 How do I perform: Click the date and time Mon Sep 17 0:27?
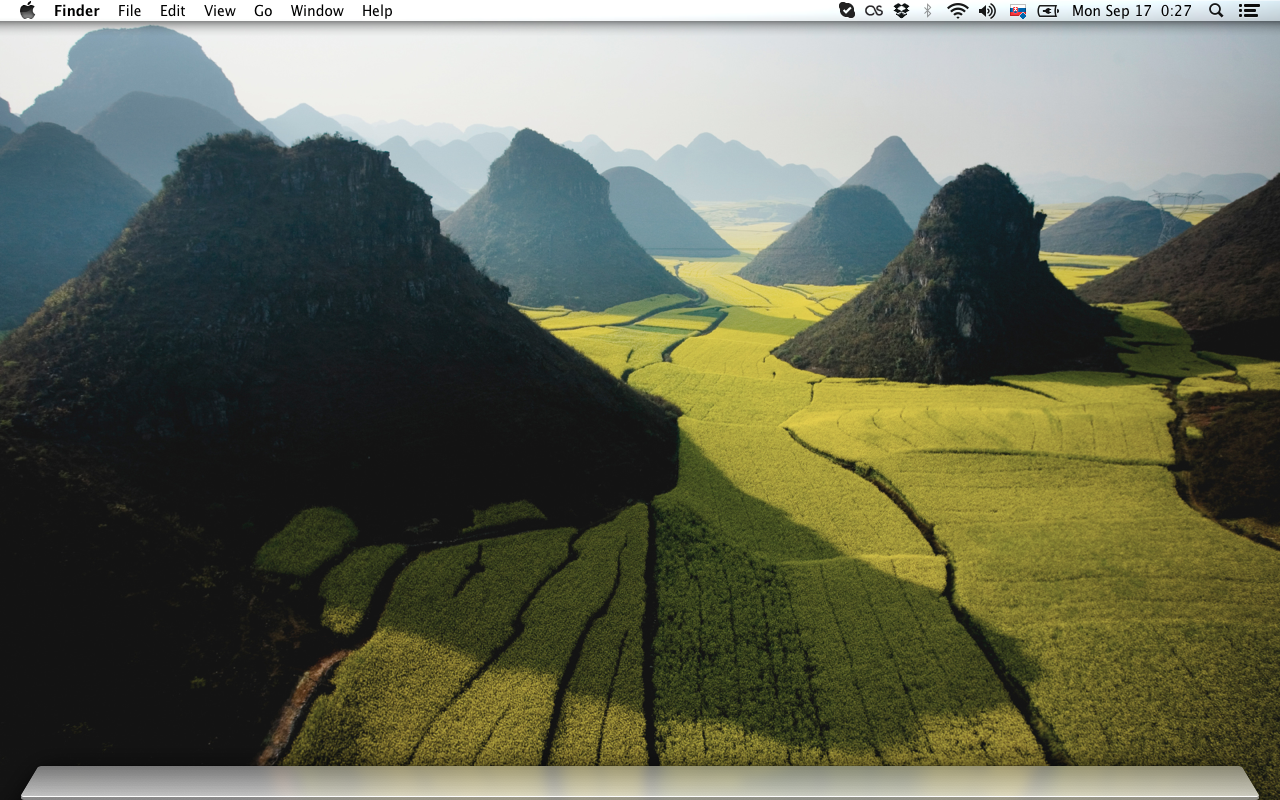click(1132, 11)
